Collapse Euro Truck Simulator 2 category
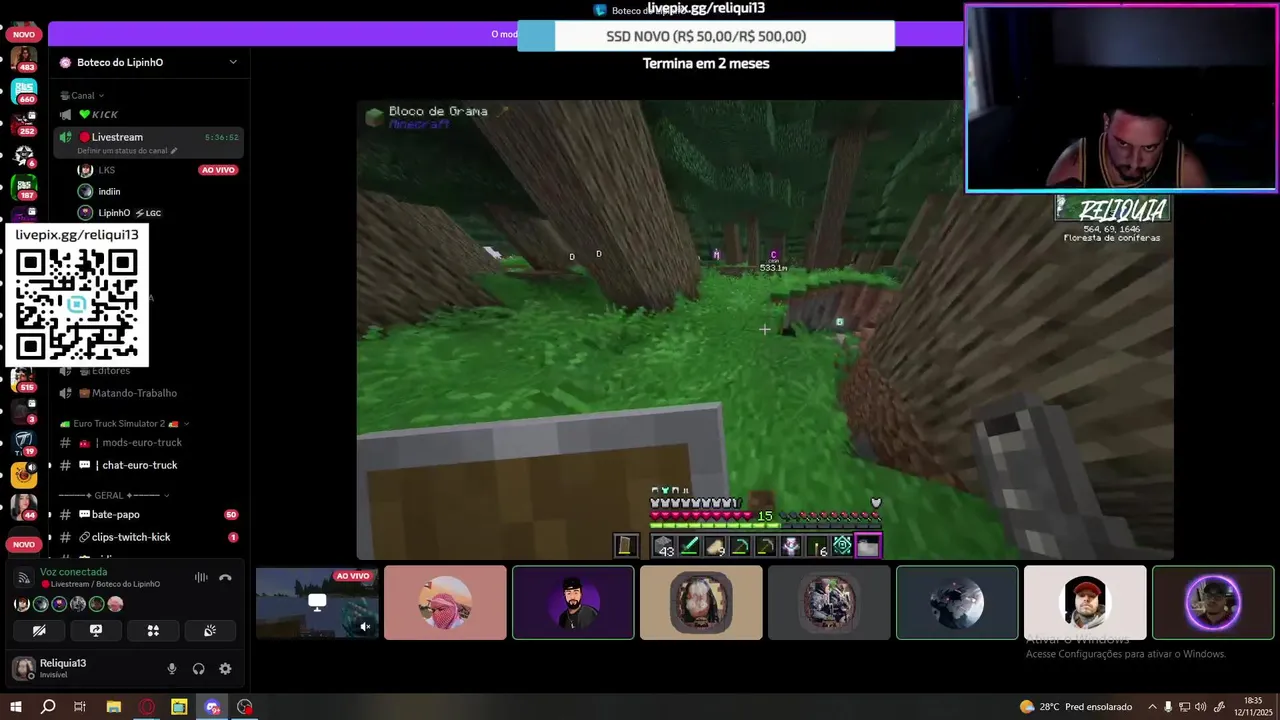Viewport: 1280px width, 720px height. point(125,423)
